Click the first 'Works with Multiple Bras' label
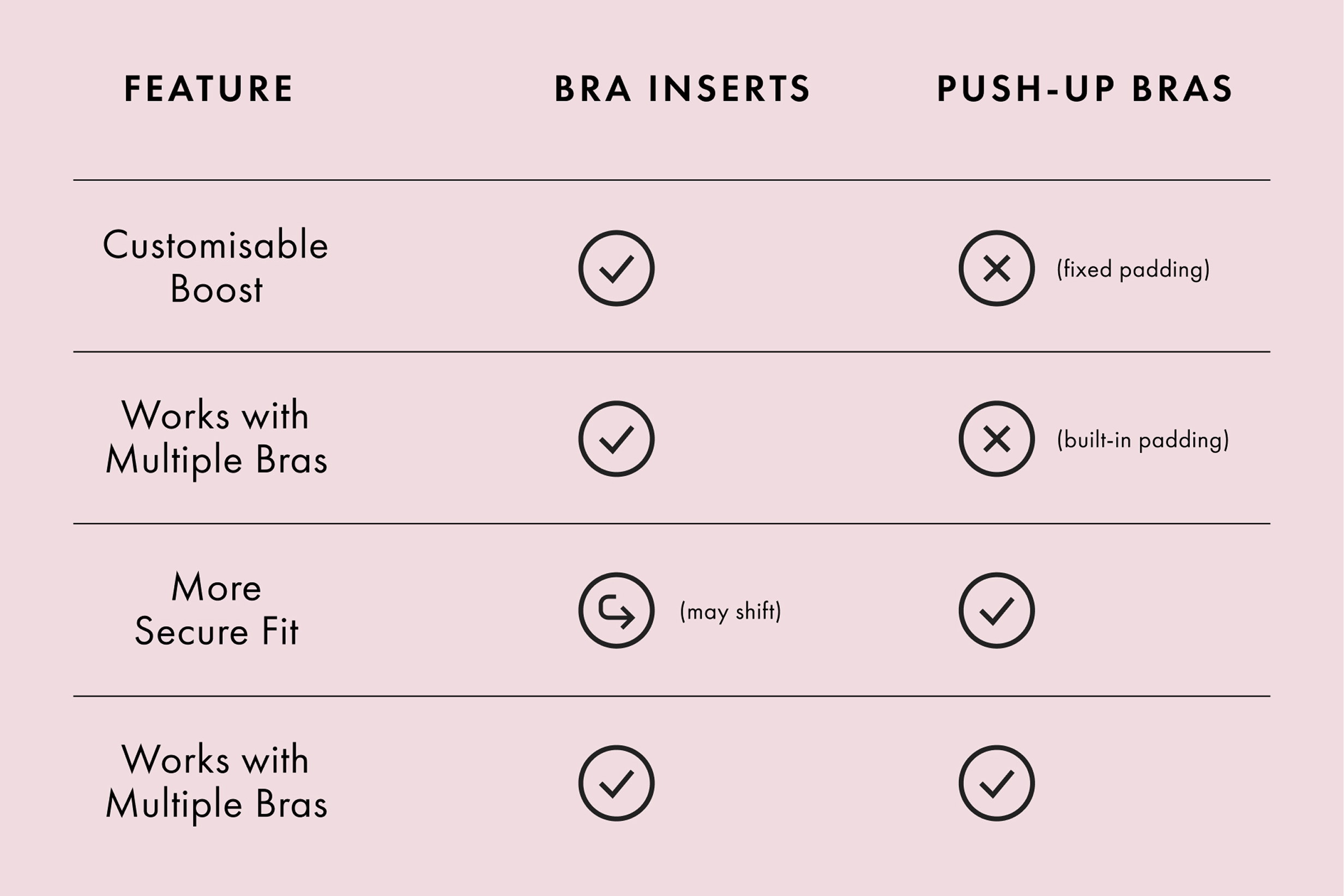Image resolution: width=1344 pixels, height=896 pixels. pos(216,437)
